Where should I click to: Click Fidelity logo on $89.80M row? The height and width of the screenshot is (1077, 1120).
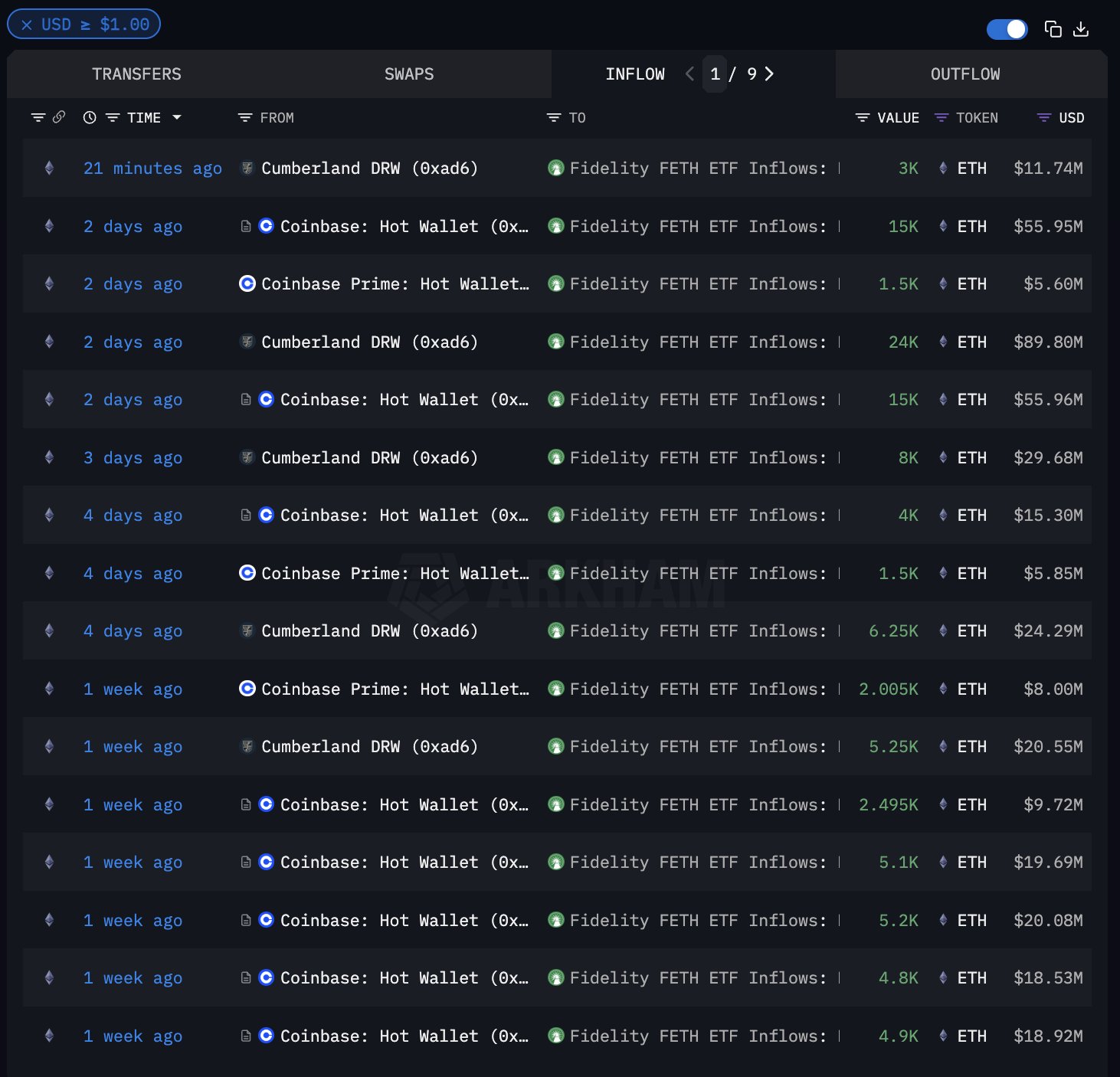click(x=556, y=342)
